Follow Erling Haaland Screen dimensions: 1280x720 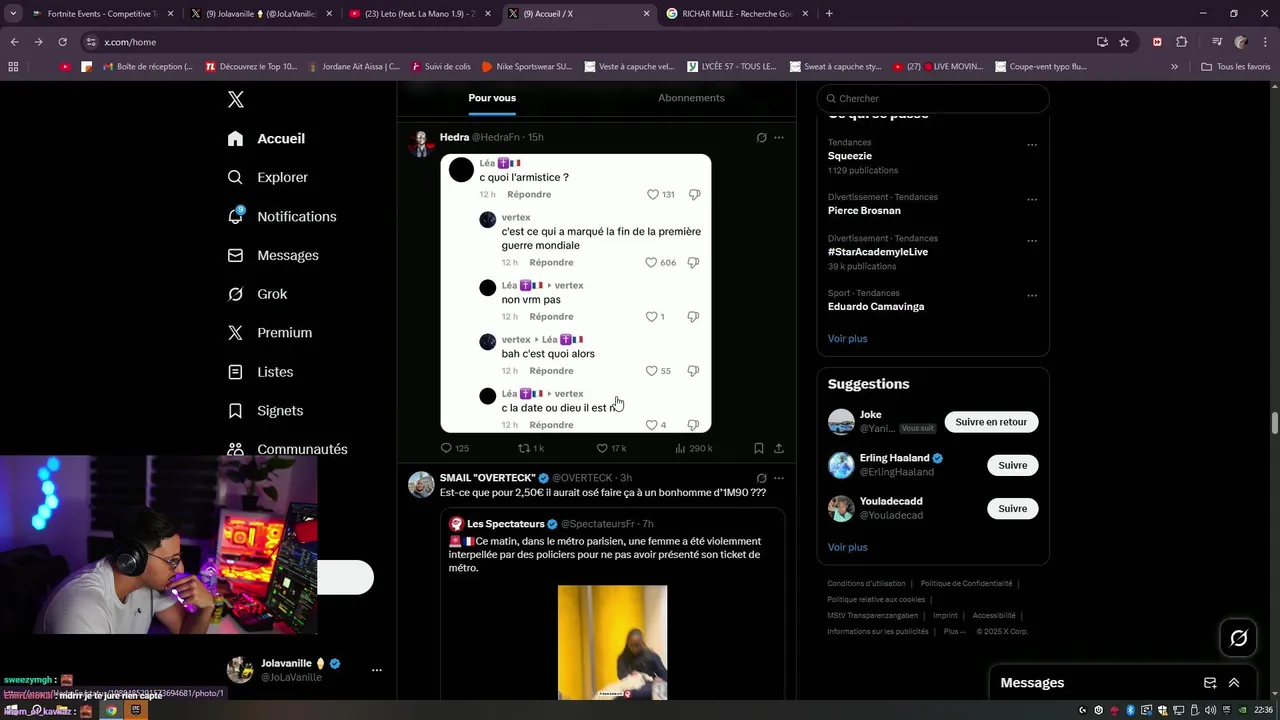[1013, 465]
